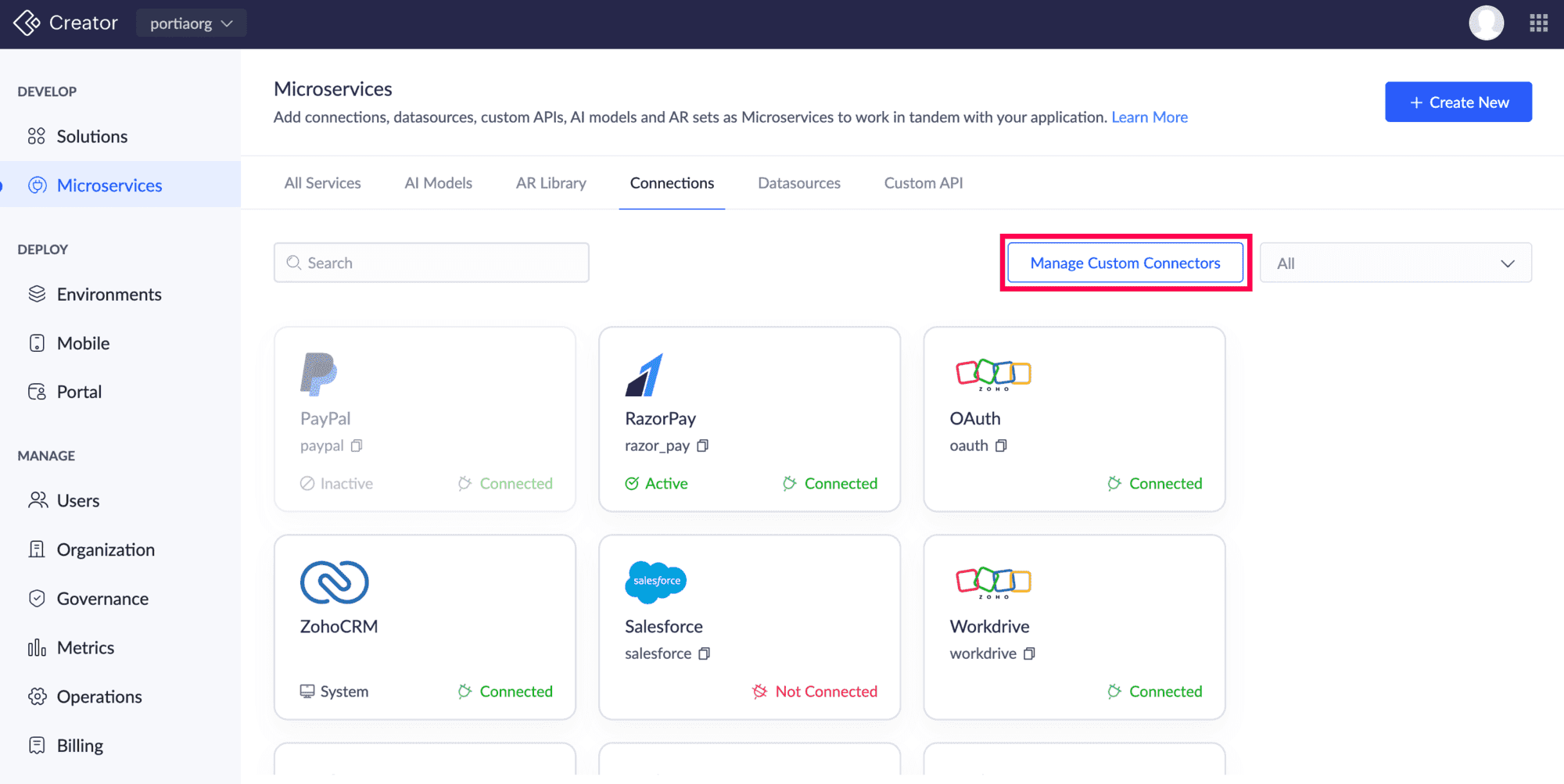The image size is (1564, 784).
Task: Open the portiaorg organization dropdown
Action: click(x=192, y=23)
